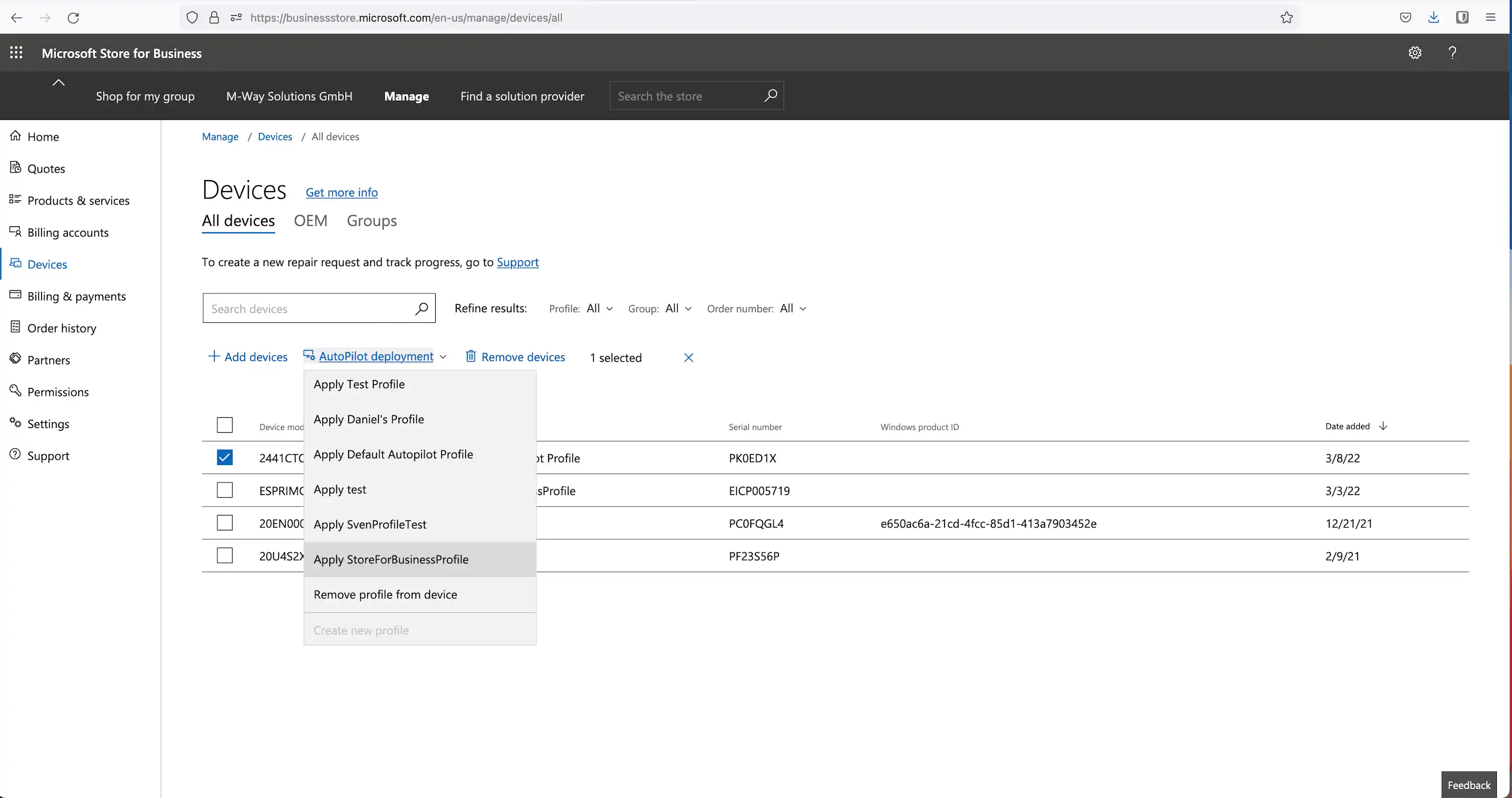Screen dimensions: 1512x798
Task: Open Shop for my group
Action: coord(145,96)
